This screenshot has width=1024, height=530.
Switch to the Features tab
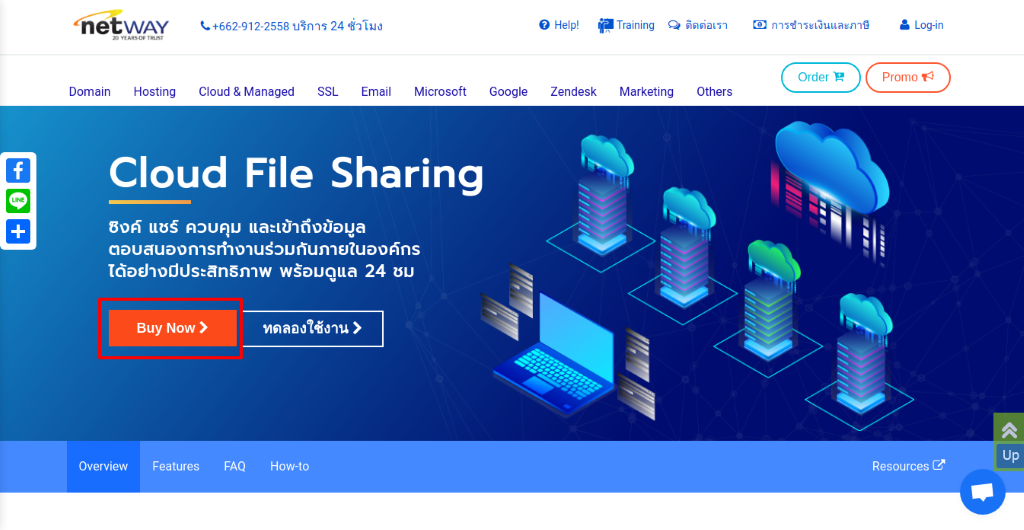pos(176,466)
